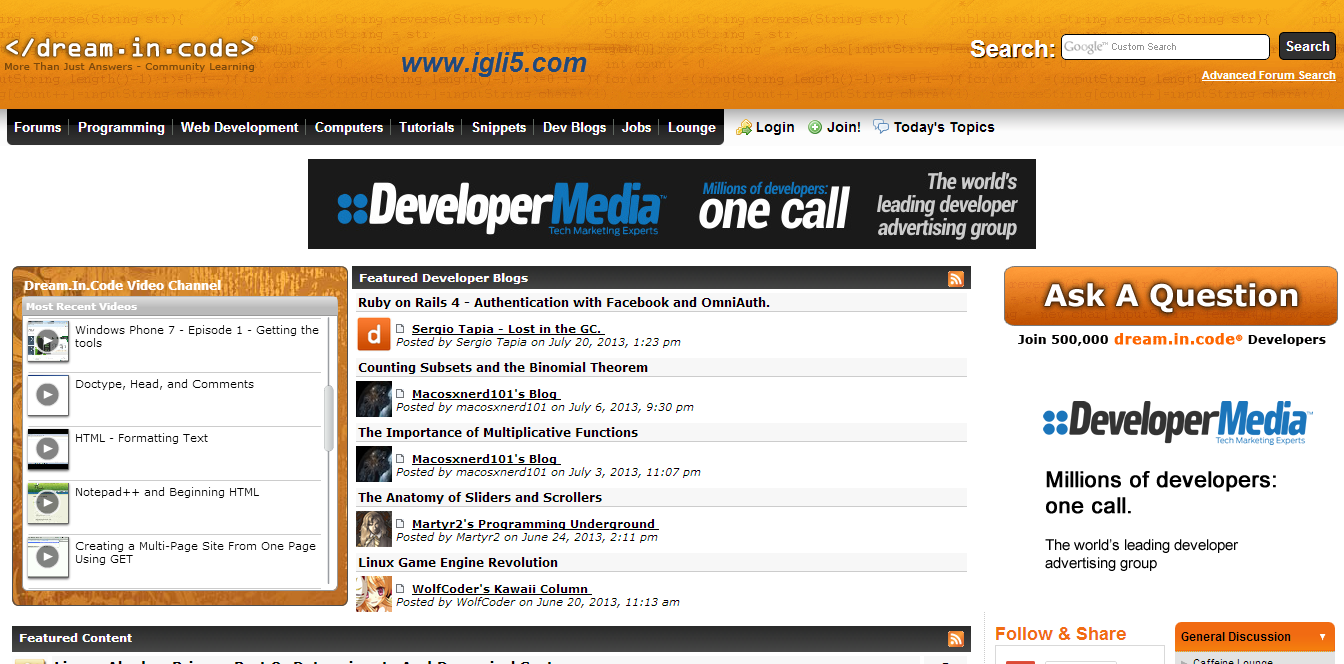This screenshot has height=664, width=1344.
Task: Open Ruby on Rails 4 Authentication post
Action: 564,302
